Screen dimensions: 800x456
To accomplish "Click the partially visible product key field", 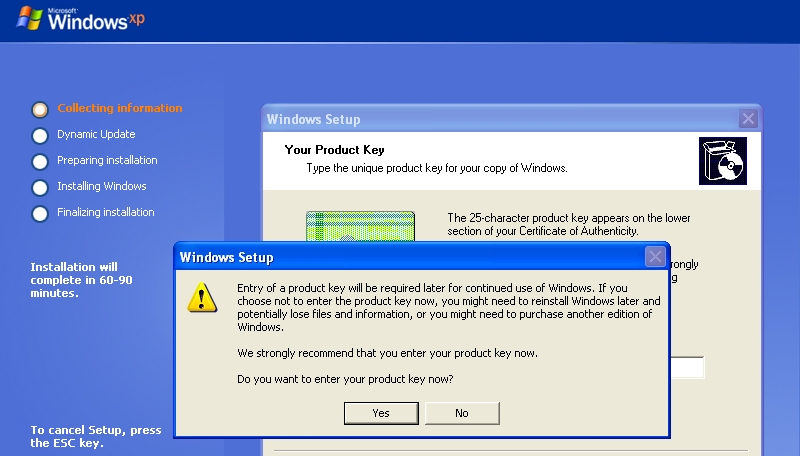I will (x=687, y=367).
